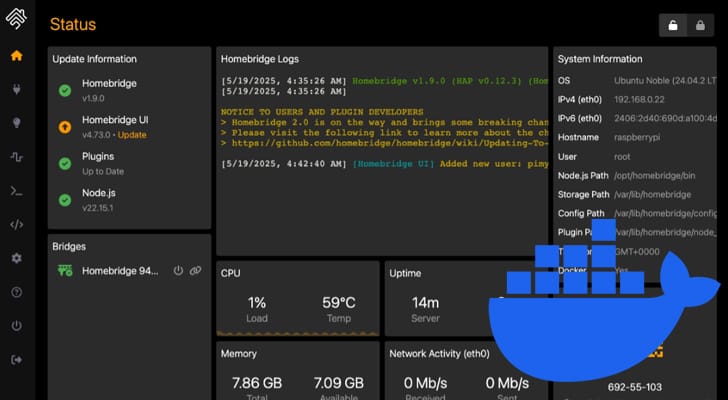Restart the Homebridge 94 bridge power icon

click(178, 271)
